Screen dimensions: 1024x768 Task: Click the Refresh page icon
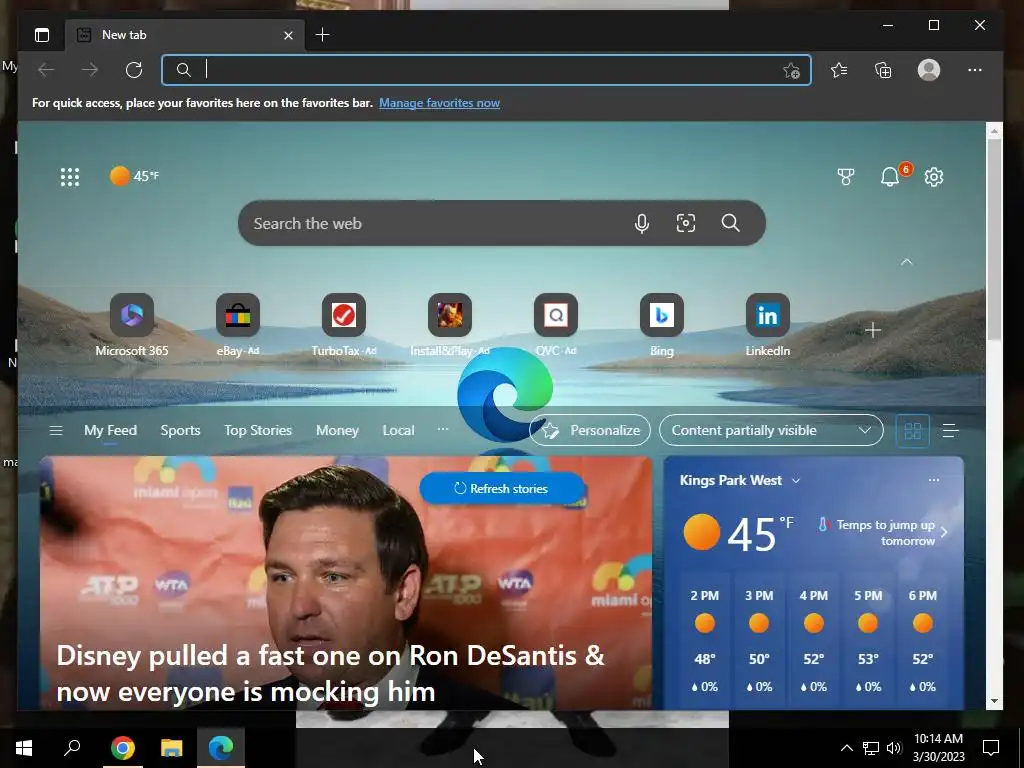pyautogui.click(x=134, y=70)
